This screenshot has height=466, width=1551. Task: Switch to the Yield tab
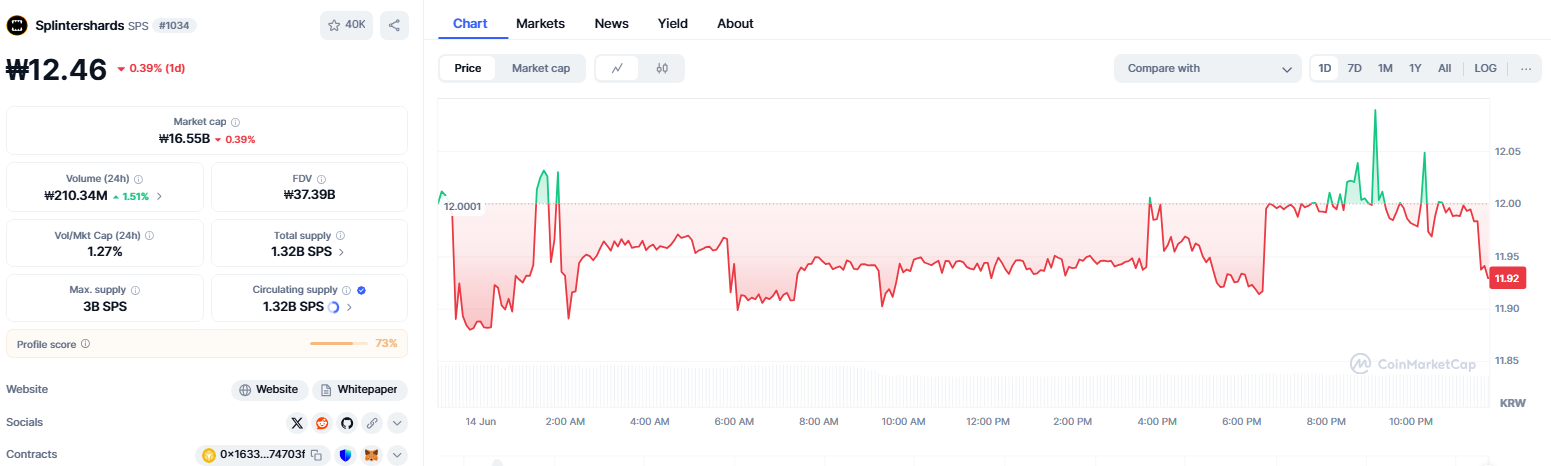pos(672,23)
